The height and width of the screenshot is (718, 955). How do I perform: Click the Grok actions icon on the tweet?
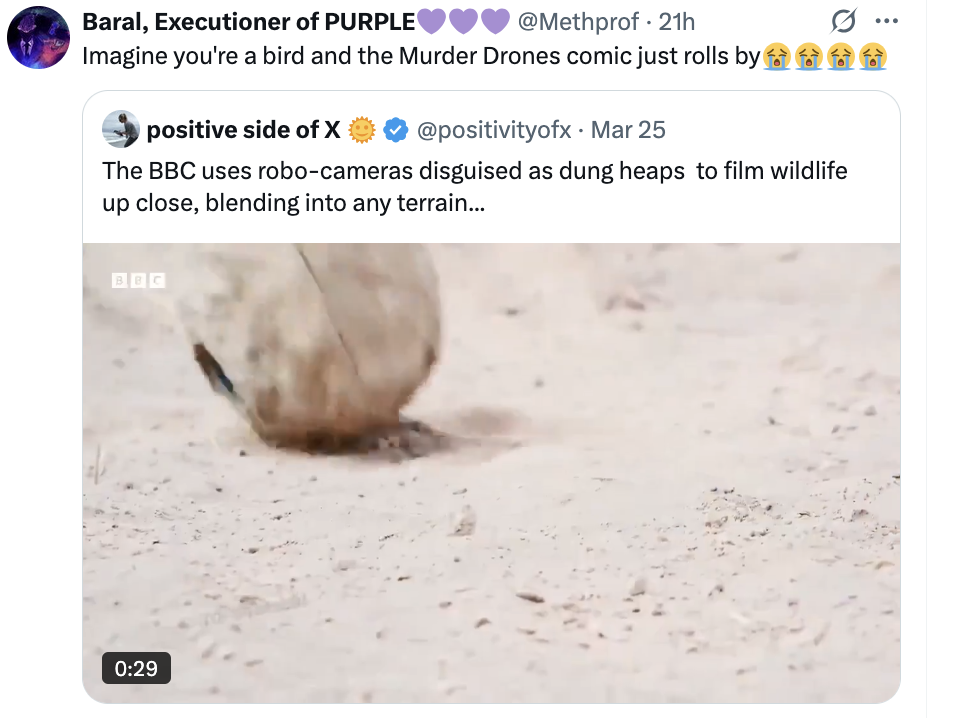click(845, 21)
